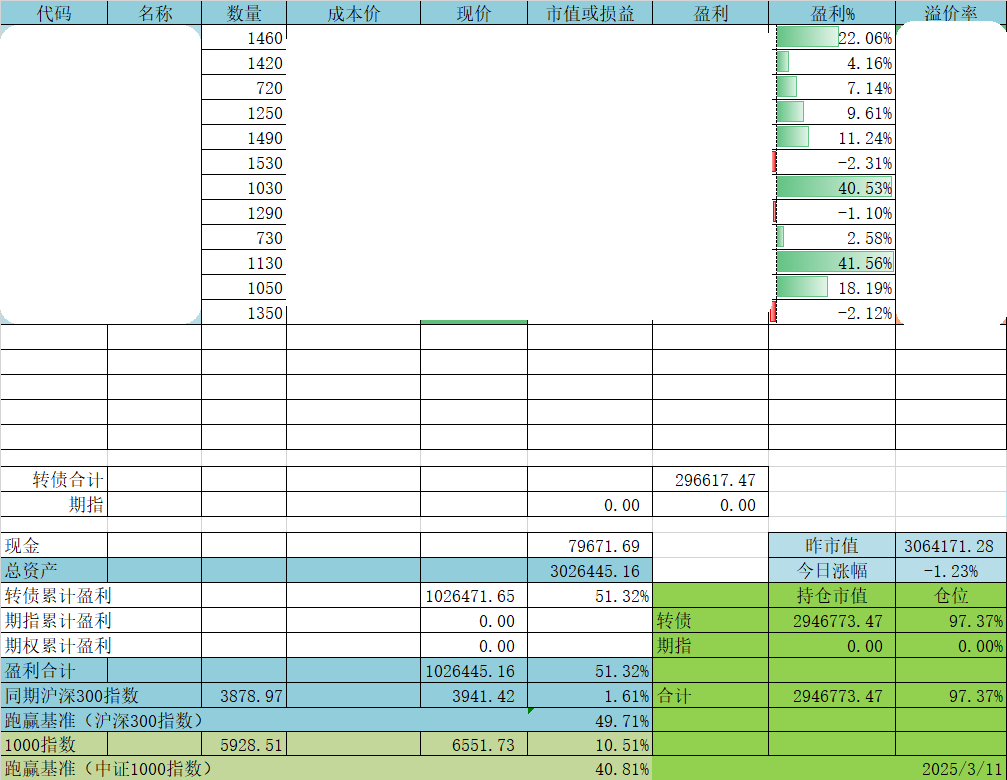Select the 3941.42 index current value
Image resolution: width=1007 pixels, height=780 pixels.
(474, 695)
